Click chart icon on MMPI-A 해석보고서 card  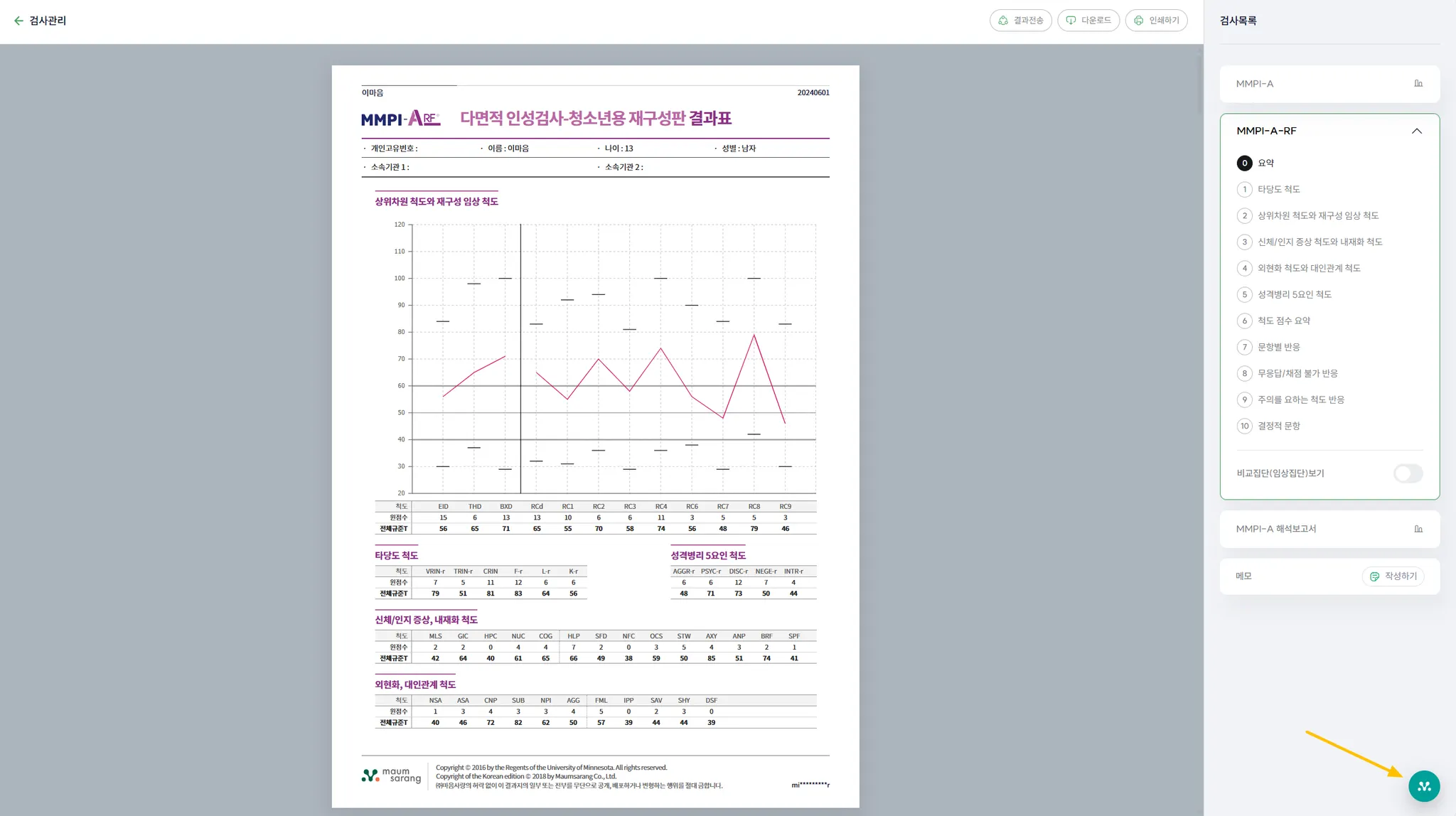1418,529
